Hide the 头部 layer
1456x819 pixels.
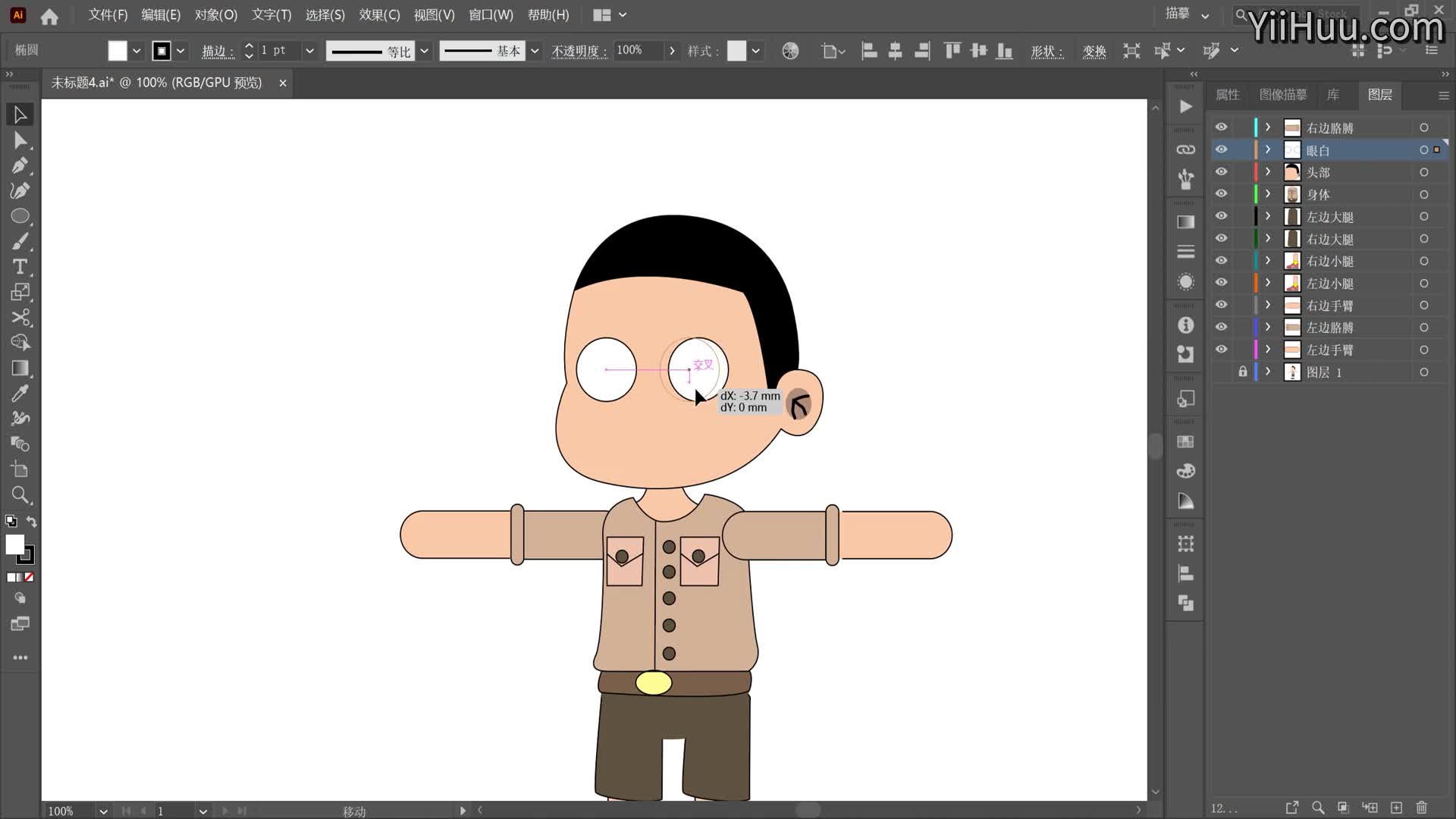coord(1221,171)
